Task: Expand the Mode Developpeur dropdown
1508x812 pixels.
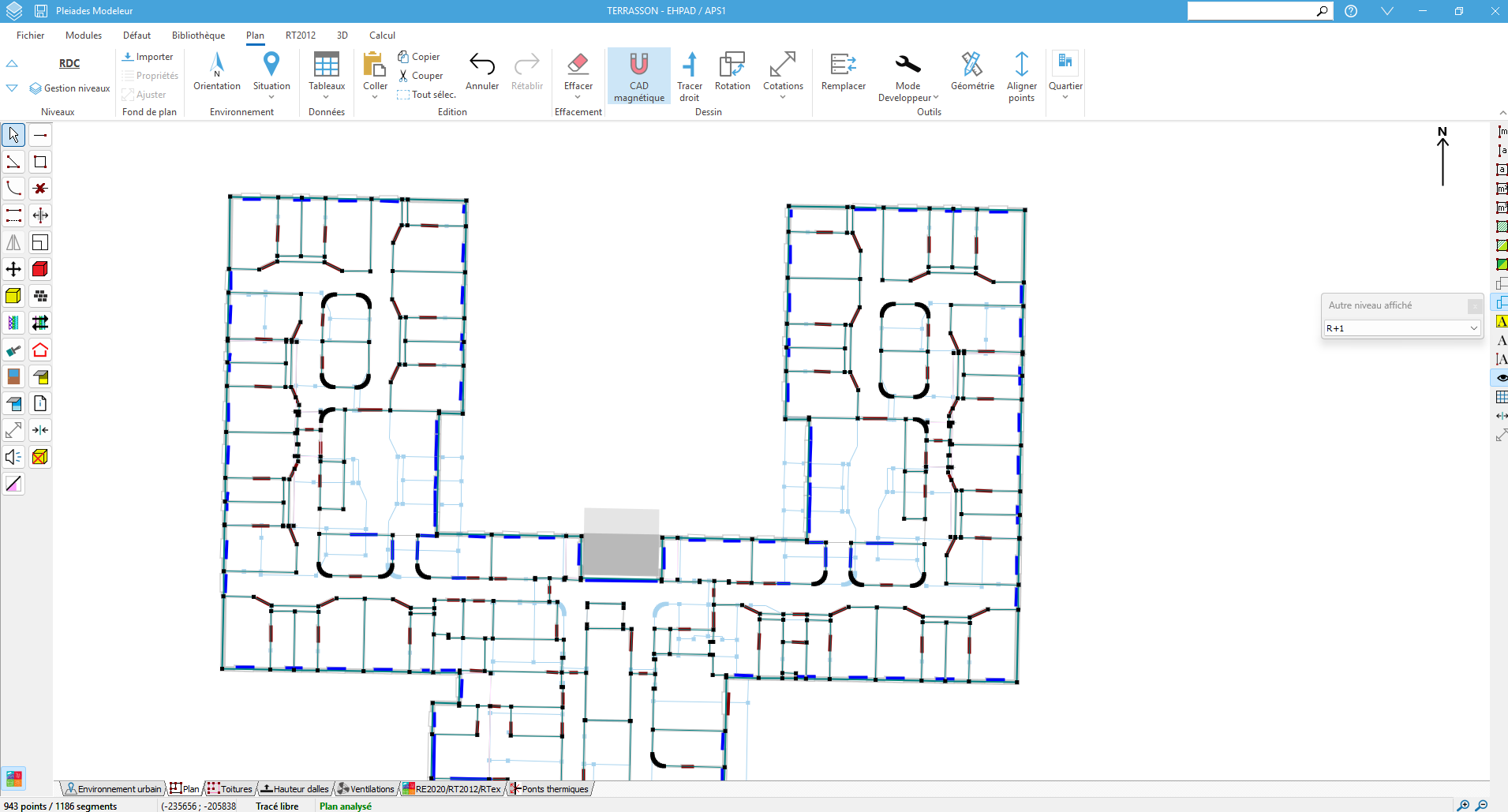Action: click(x=936, y=98)
